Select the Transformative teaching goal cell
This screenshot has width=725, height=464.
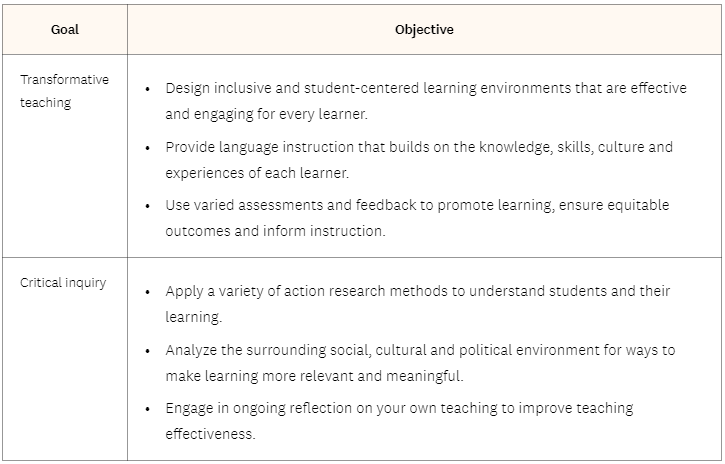tap(65, 156)
